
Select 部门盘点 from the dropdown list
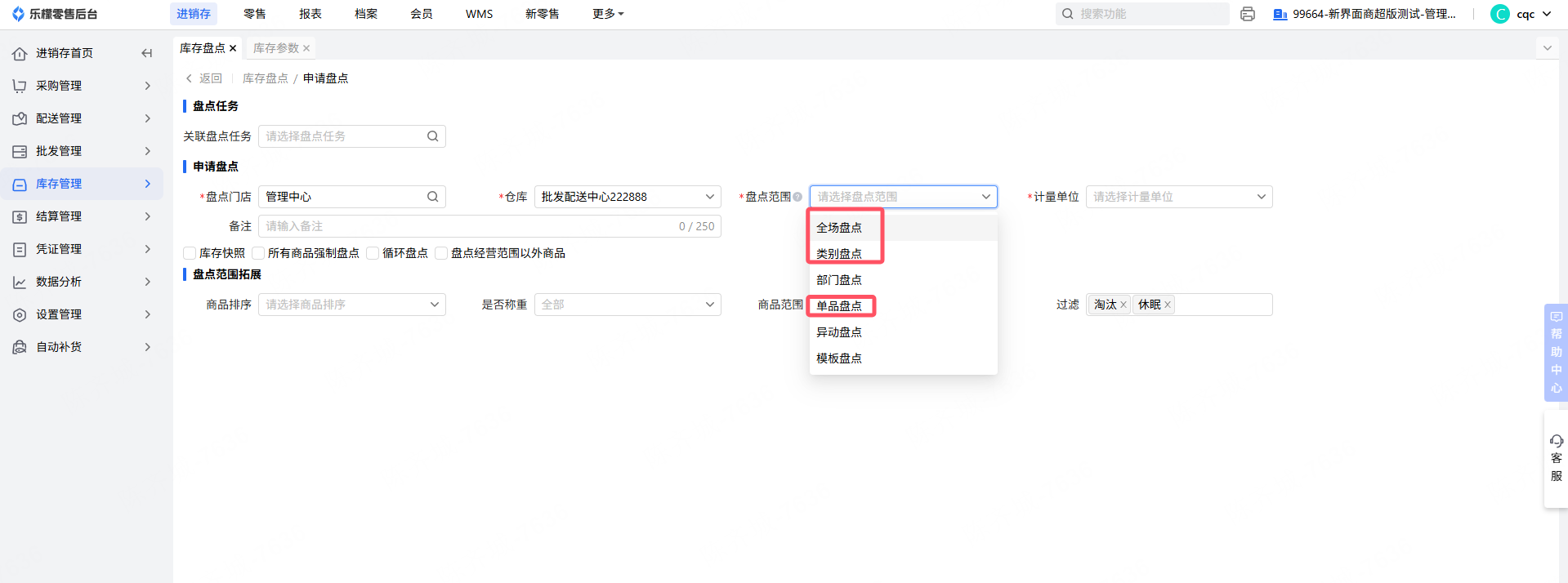904,280
